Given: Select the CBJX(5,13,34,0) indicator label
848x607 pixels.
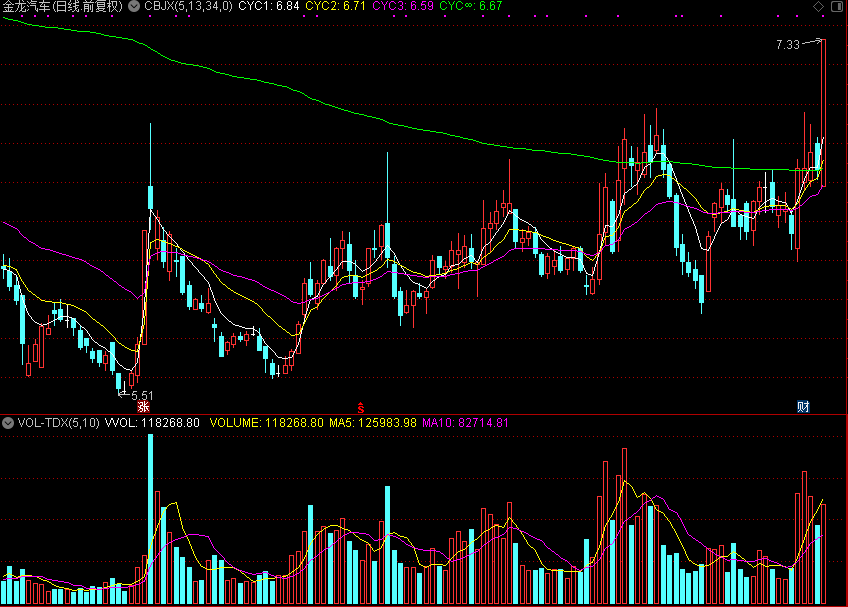Looking at the screenshot, I should [x=188, y=6].
